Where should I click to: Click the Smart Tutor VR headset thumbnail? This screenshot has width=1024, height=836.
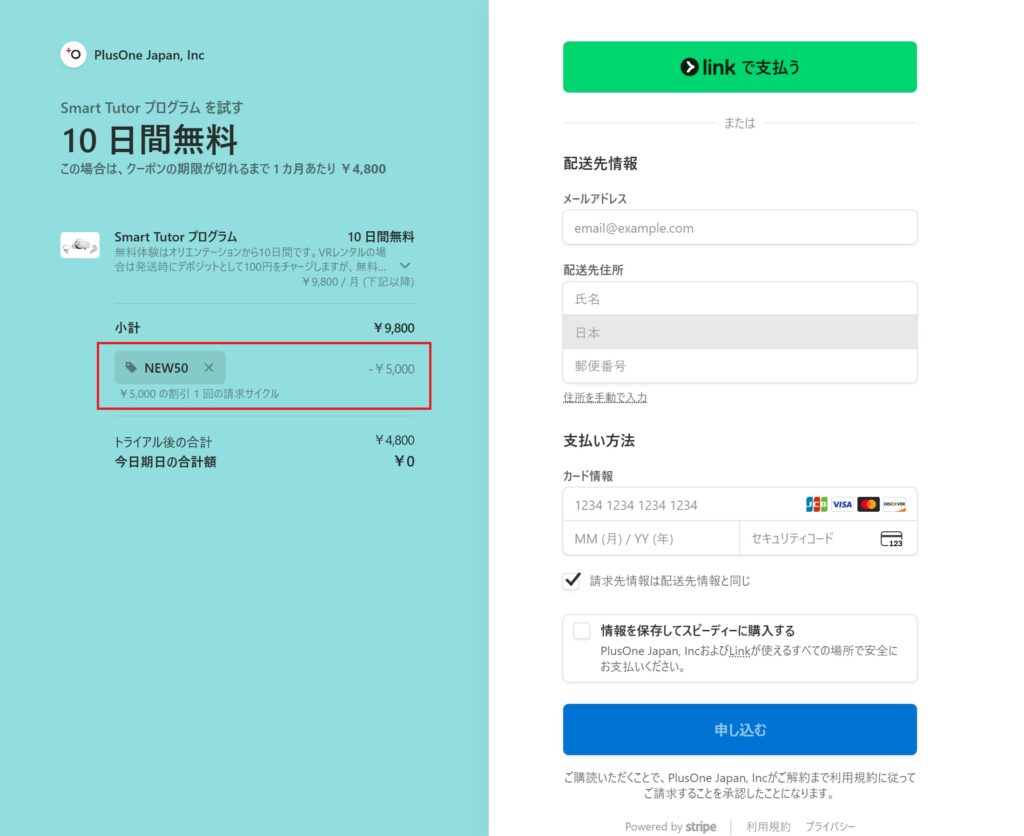click(x=80, y=245)
